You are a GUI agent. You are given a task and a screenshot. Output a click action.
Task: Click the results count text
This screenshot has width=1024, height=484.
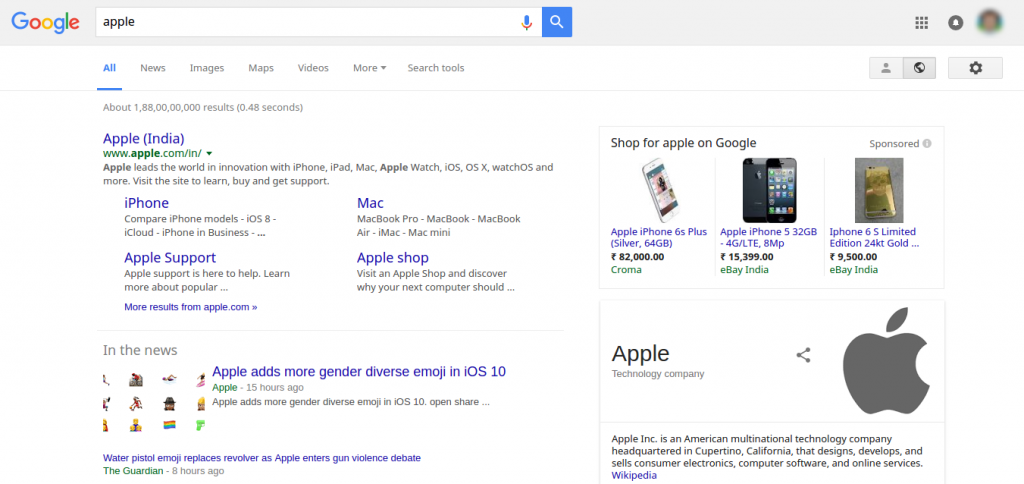click(x=203, y=107)
